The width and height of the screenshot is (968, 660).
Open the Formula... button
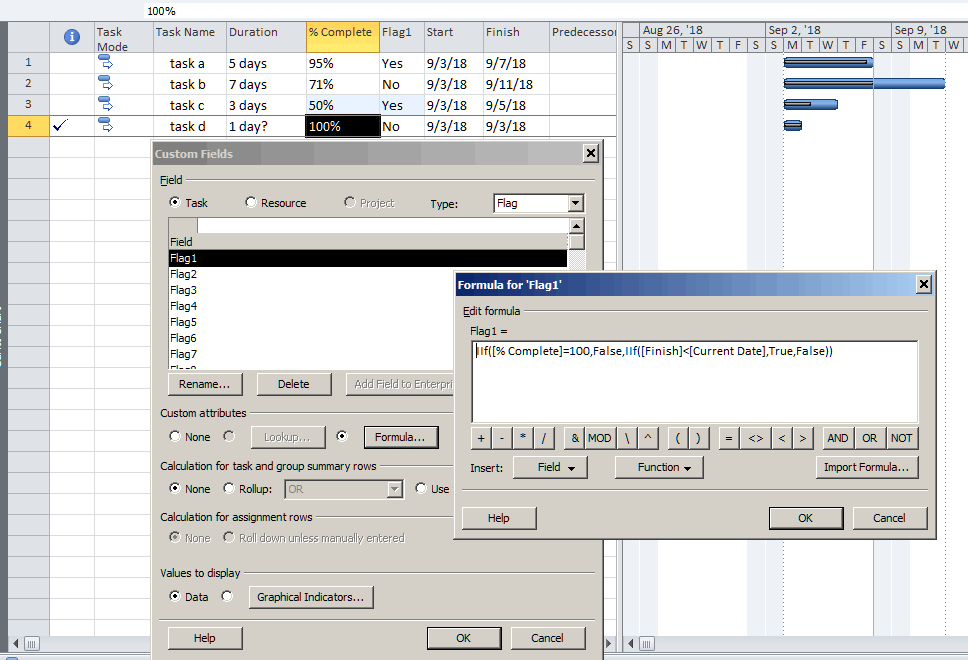tap(401, 437)
